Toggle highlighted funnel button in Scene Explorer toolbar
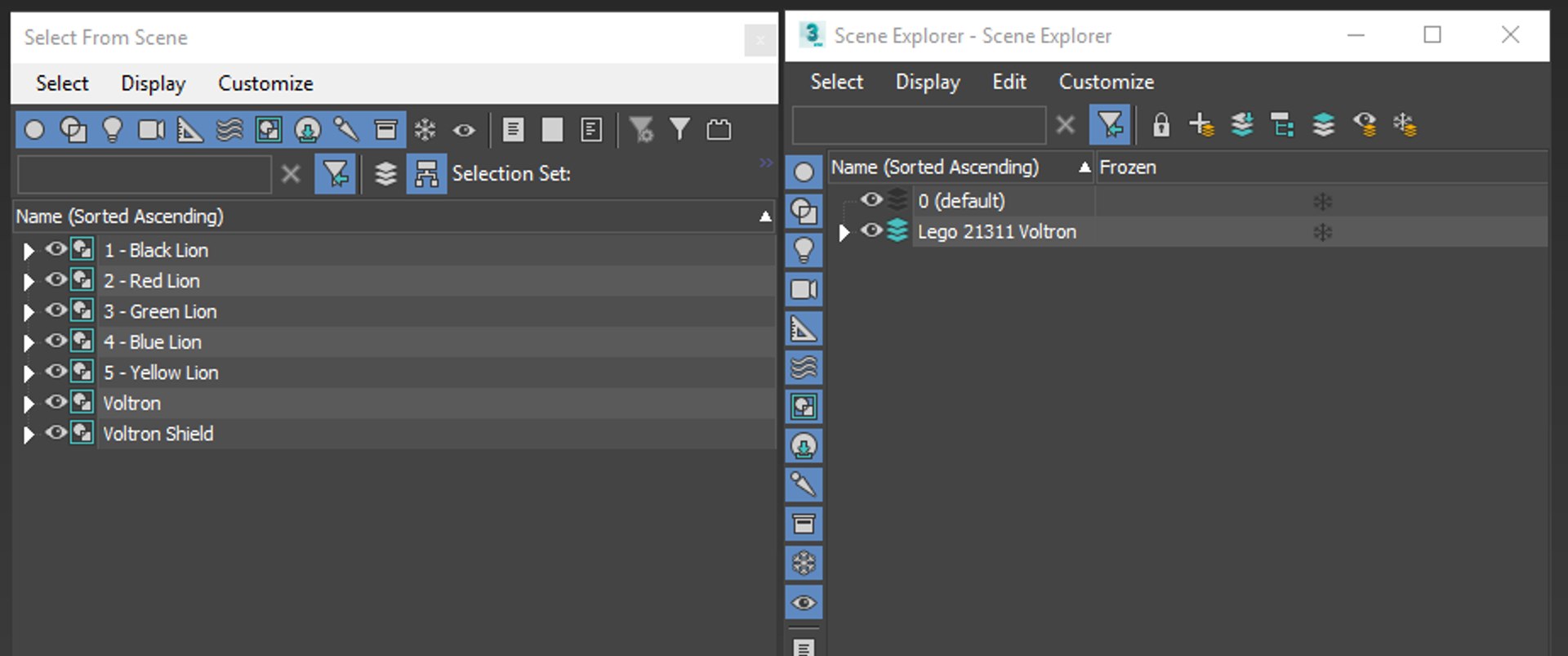The image size is (1568, 656). point(1110,125)
